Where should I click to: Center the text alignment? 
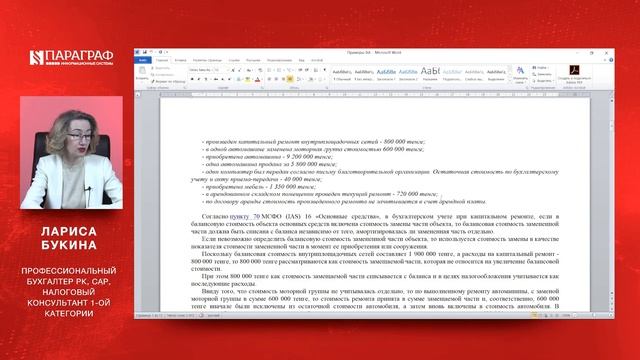point(276,79)
